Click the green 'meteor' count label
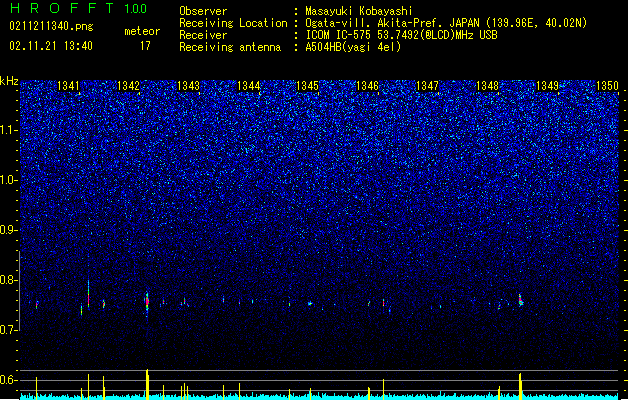Screen dimensions: 629x400 point(142,31)
